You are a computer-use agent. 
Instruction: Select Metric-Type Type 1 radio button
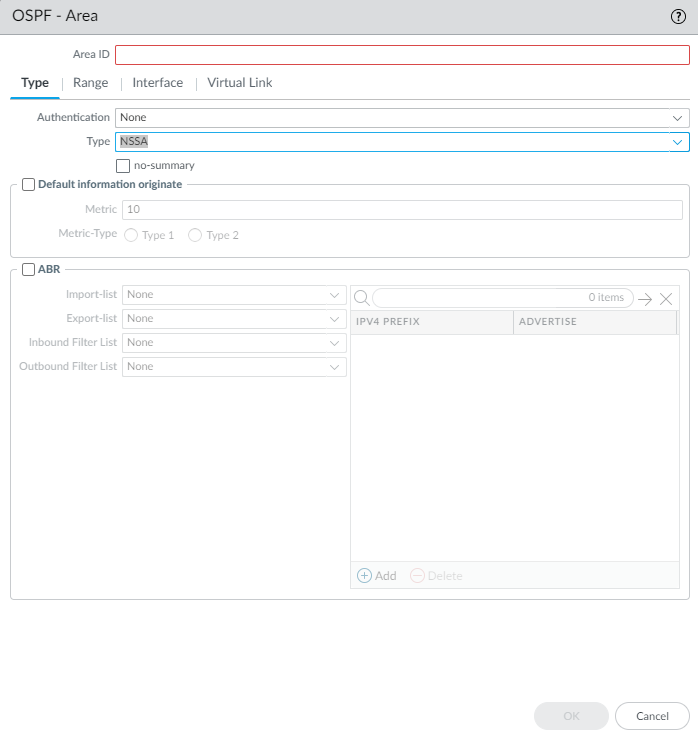[x=131, y=235]
